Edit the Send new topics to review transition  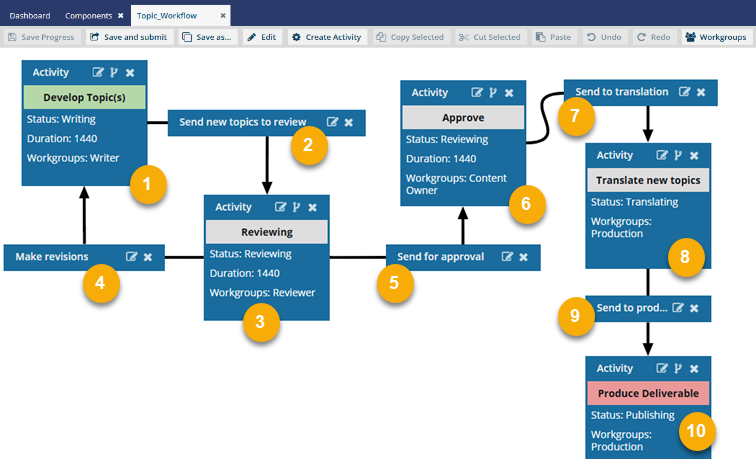pos(332,122)
